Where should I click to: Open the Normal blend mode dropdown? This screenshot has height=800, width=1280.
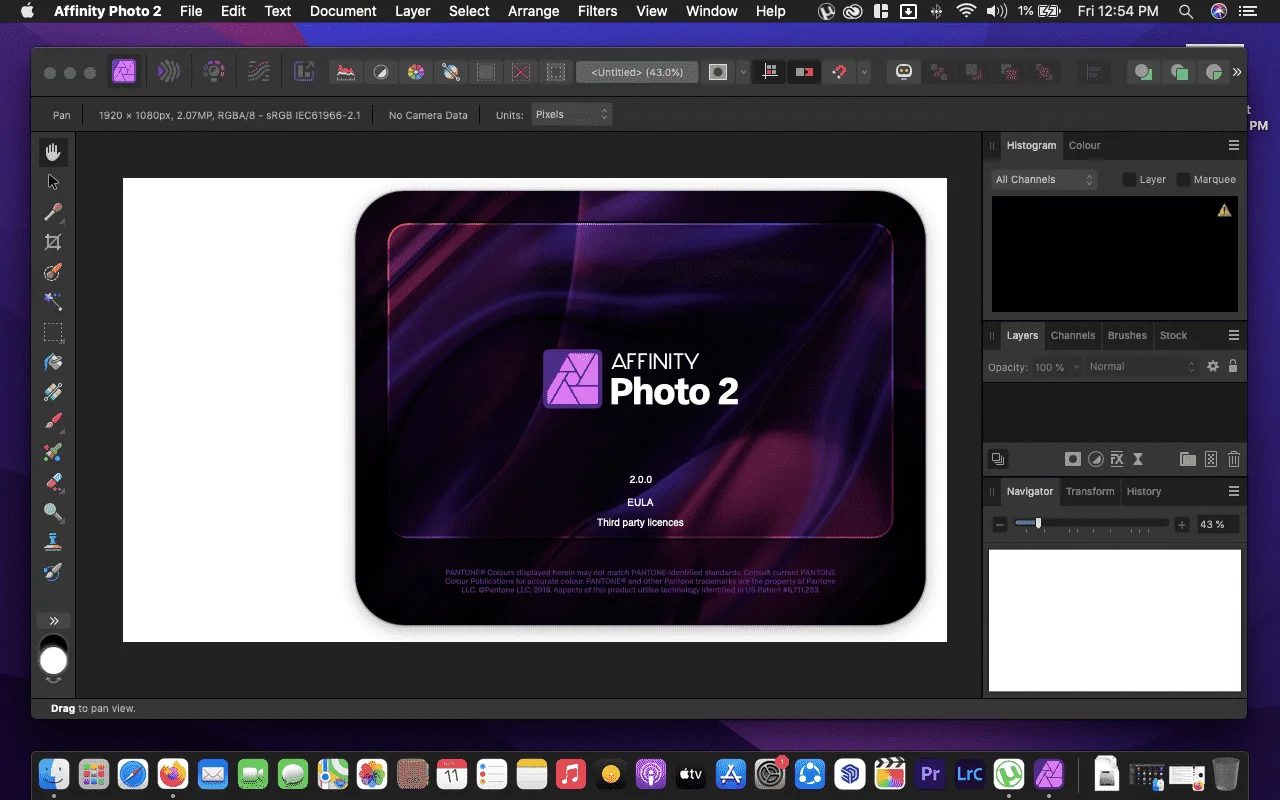(x=1141, y=367)
